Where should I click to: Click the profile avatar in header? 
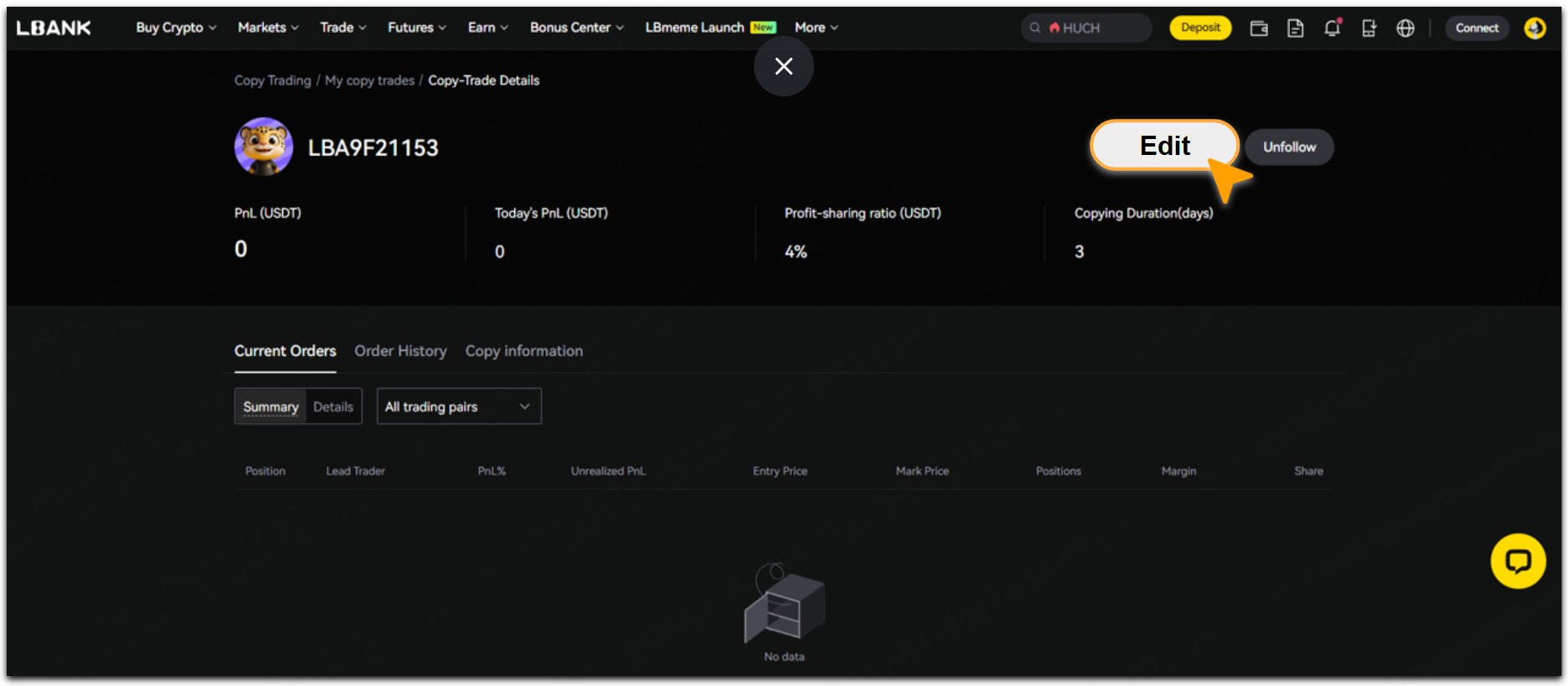(1534, 28)
